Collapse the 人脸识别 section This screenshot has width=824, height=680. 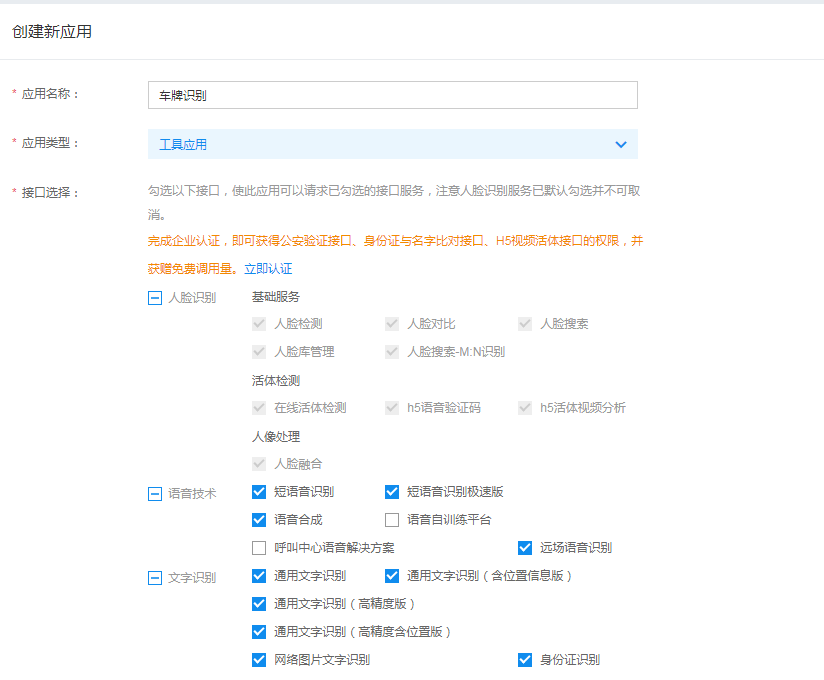[x=154, y=298]
